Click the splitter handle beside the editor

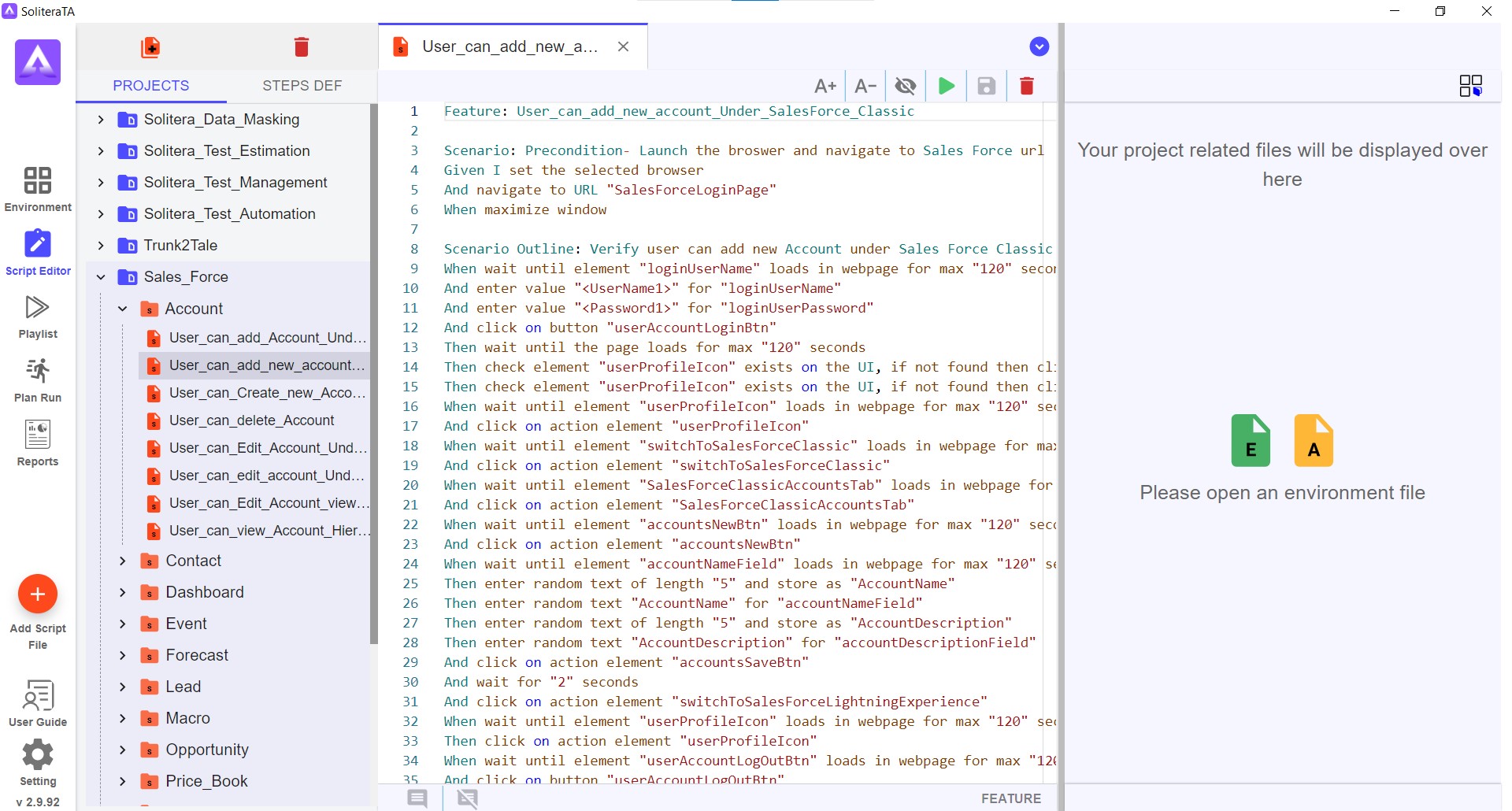coord(1061,417)
